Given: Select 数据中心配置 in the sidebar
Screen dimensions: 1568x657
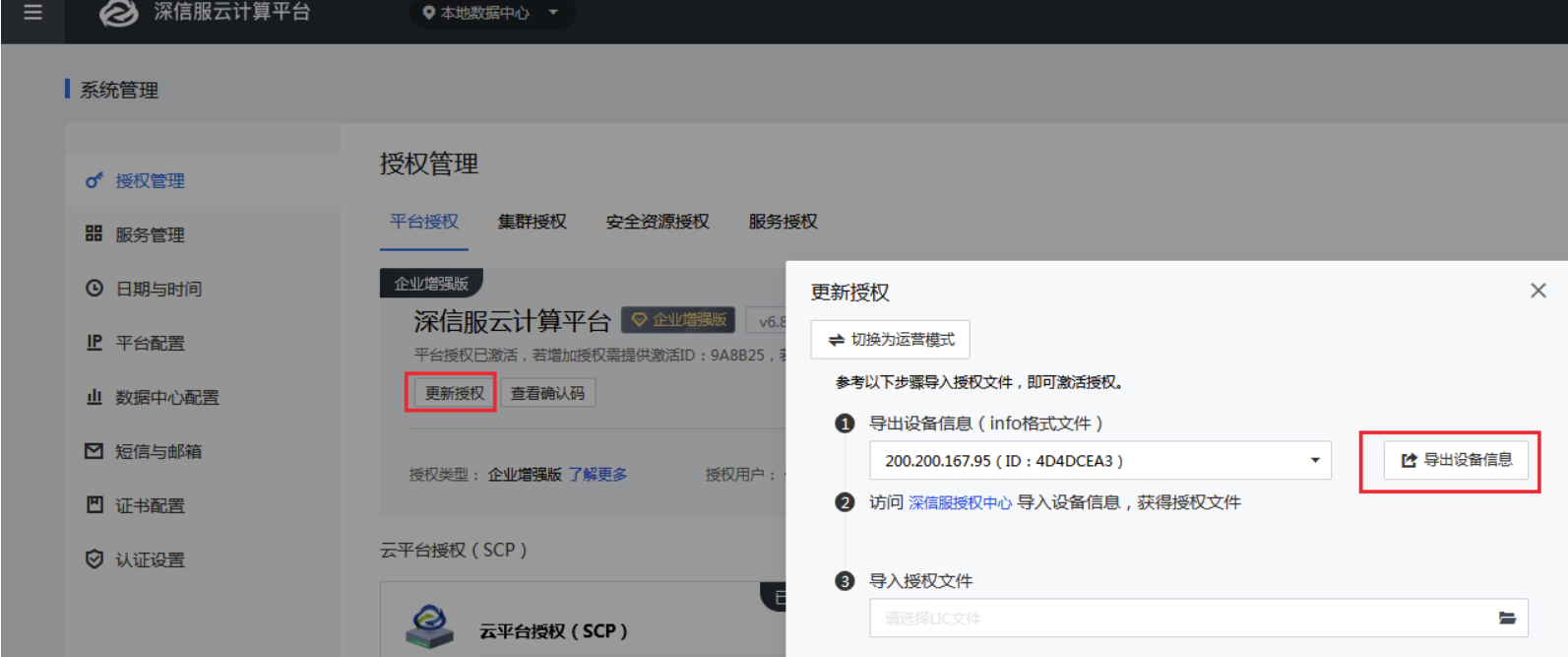Looking at the screenshot, I should pyautogui.click(x=166, y=398).
